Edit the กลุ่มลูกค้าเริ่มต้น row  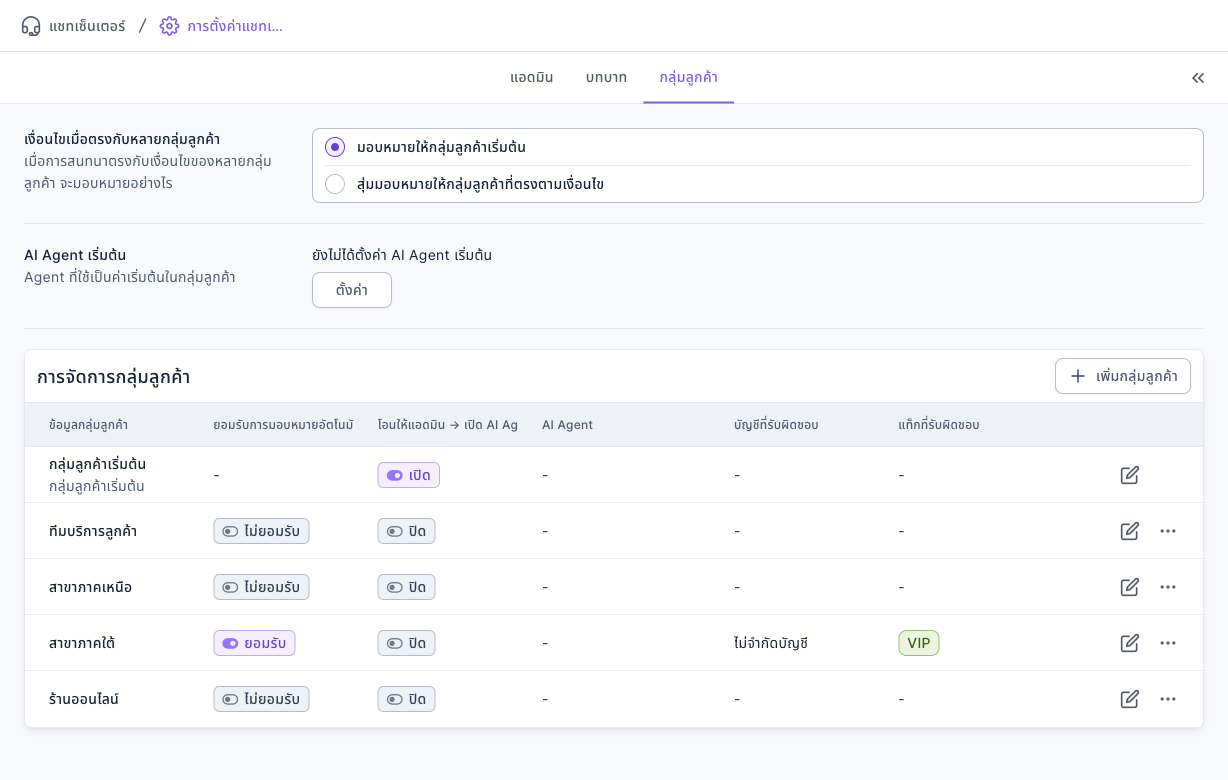(x=1130, y=475)
